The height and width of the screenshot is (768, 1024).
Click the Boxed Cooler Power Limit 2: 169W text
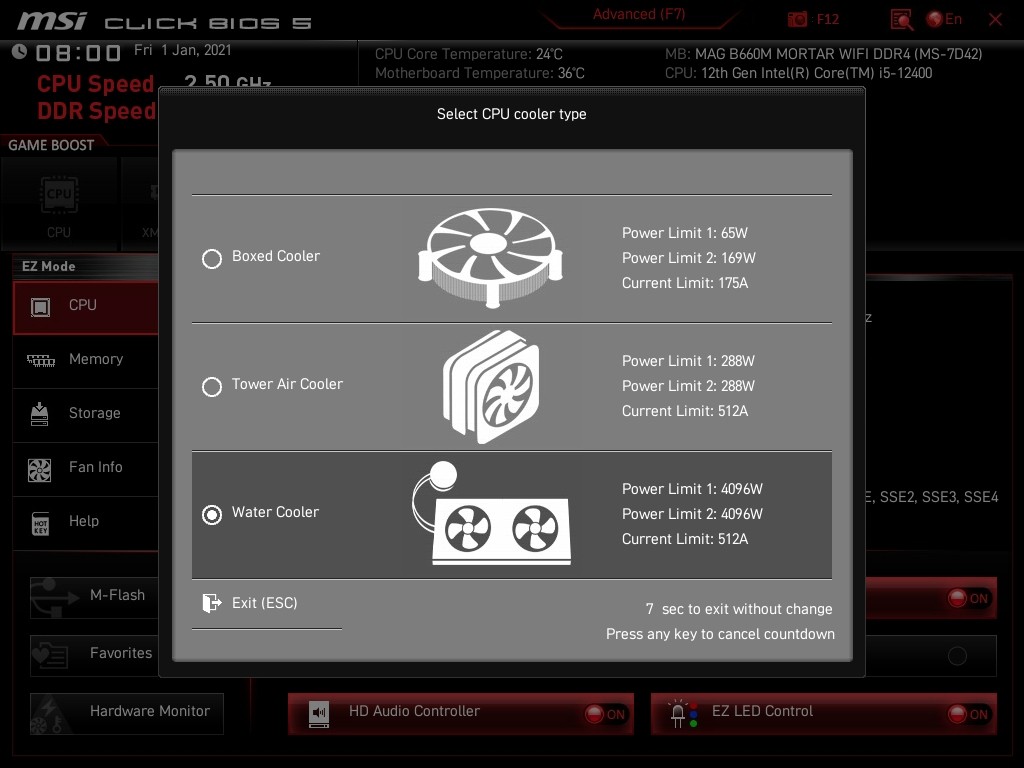688,258
